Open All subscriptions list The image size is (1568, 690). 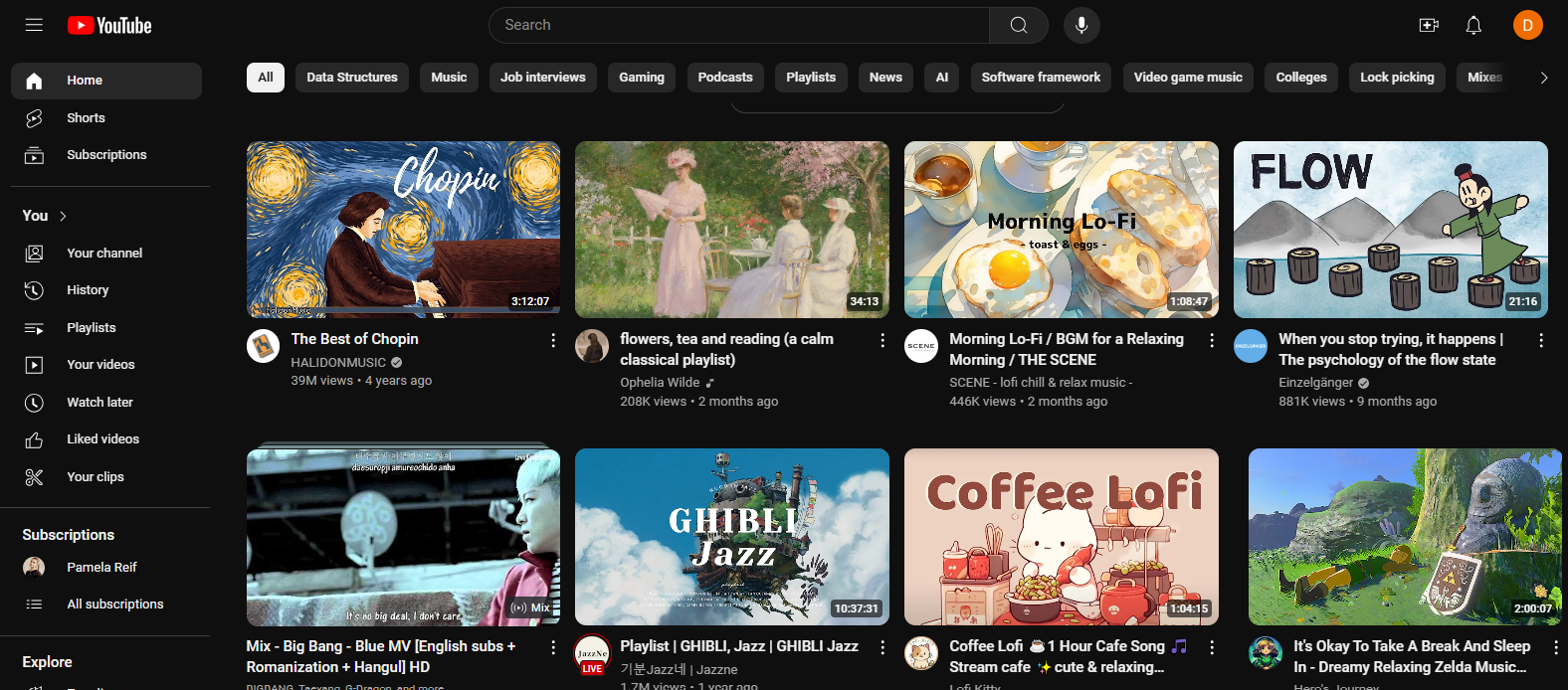(106, 604)
